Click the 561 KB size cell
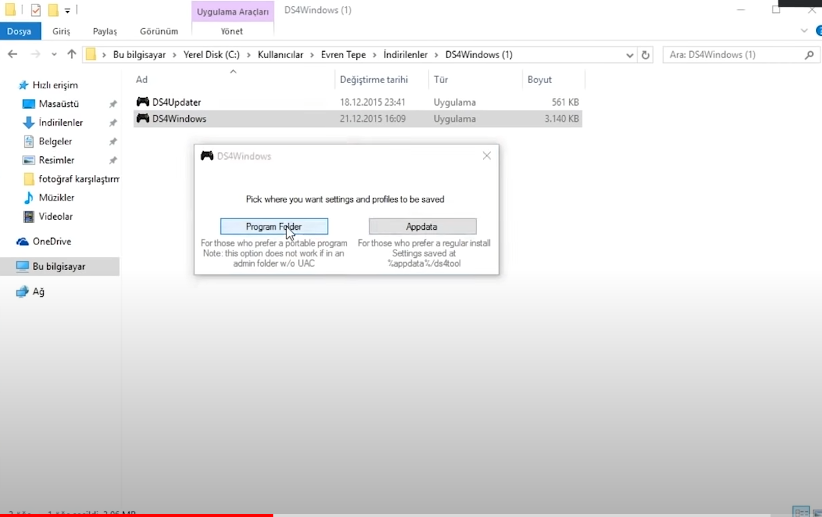Image resolution: width=822 pixels, height=517 pixels. pos(565,102)
